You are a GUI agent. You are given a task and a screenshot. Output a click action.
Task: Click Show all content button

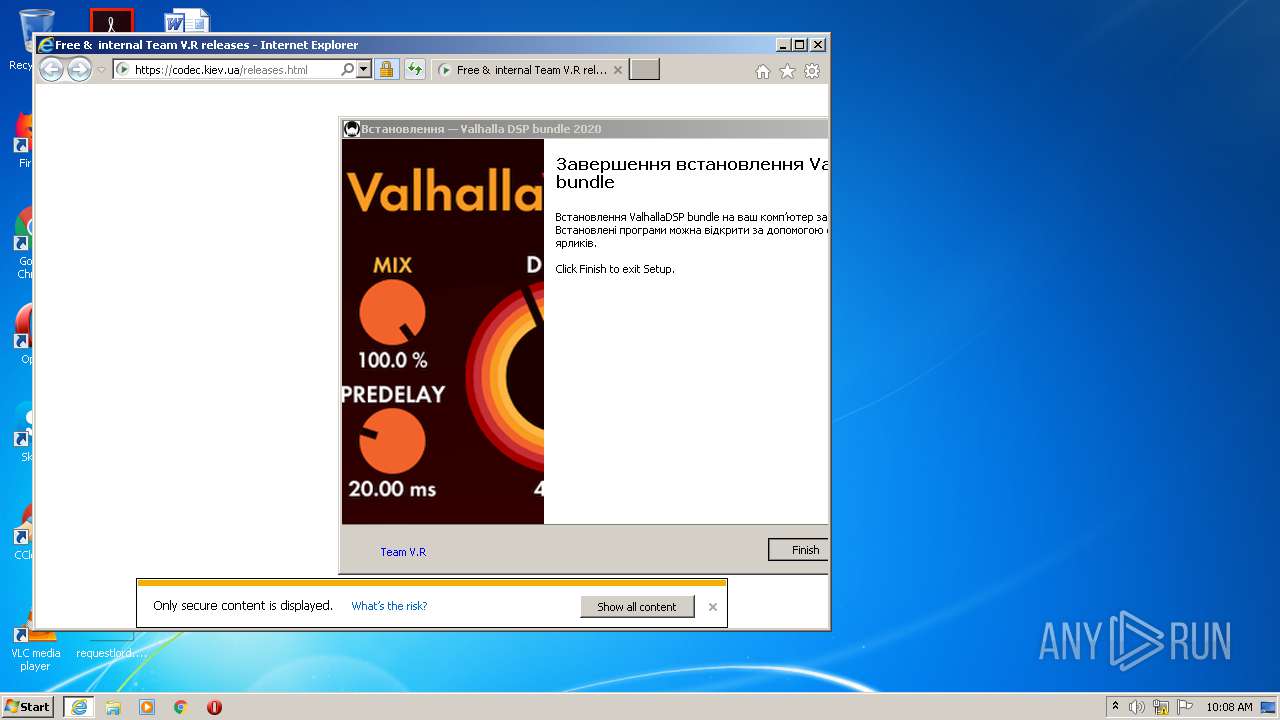[x=637, y=607]
